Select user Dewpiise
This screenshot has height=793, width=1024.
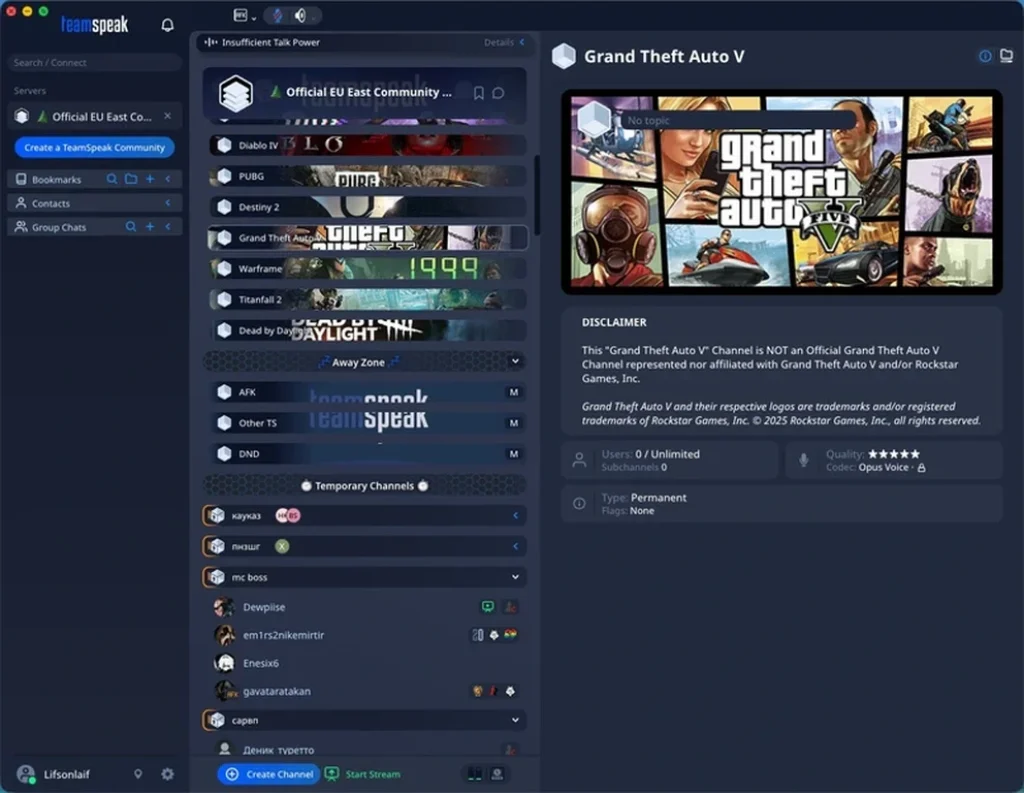368,607
